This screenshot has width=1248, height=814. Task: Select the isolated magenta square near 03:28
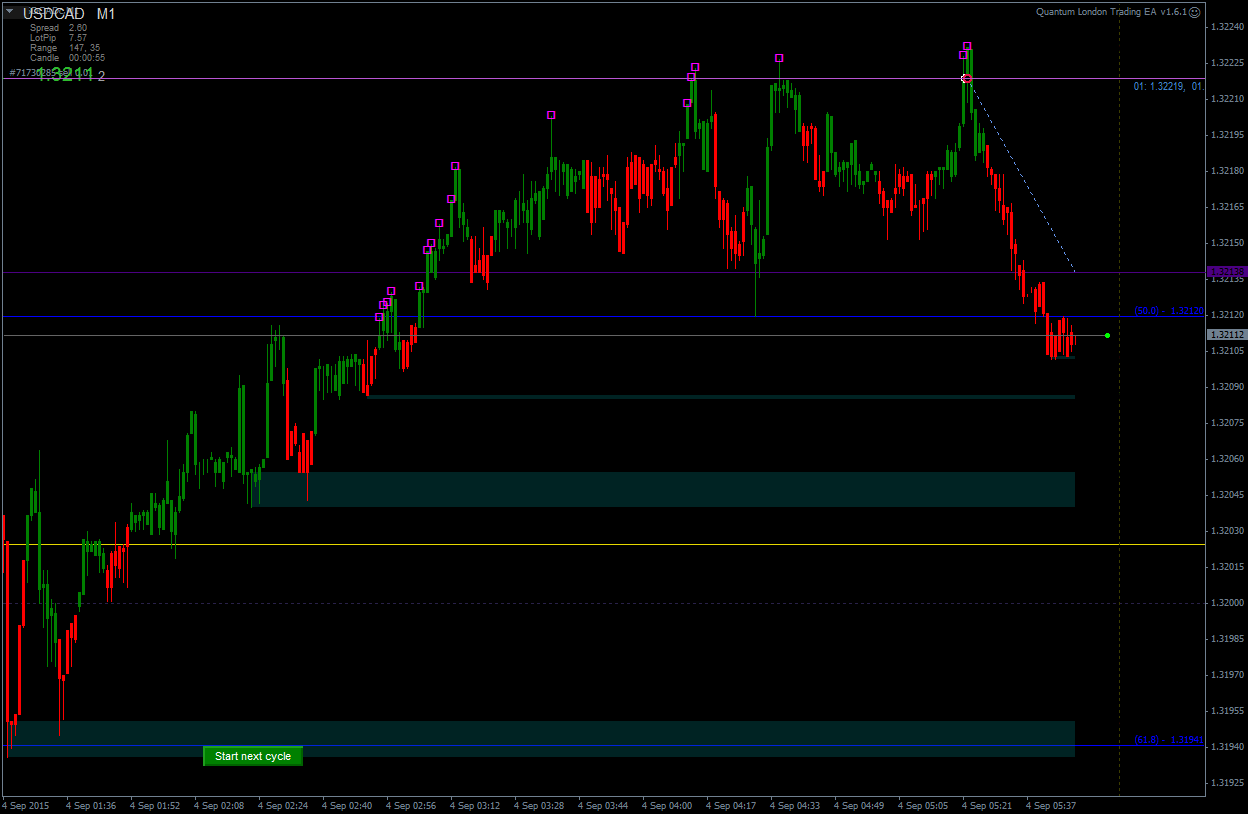click(551, 115)
